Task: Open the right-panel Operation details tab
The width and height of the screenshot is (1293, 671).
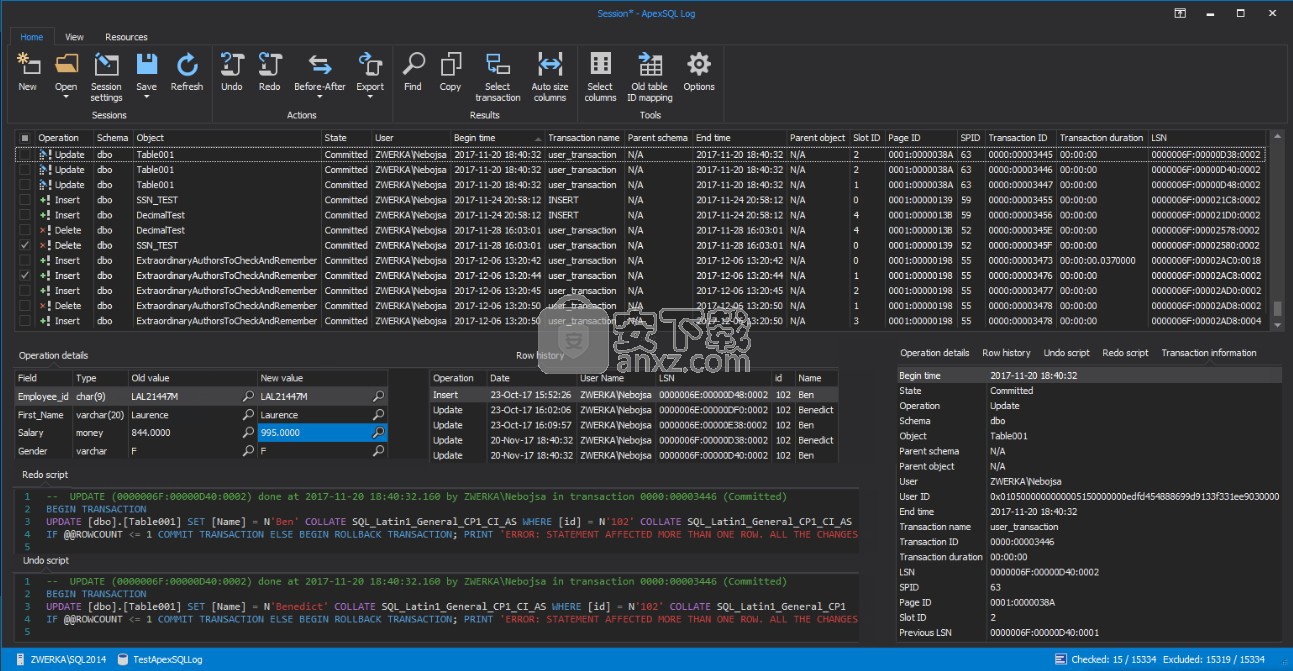Action: click(934, 353)
